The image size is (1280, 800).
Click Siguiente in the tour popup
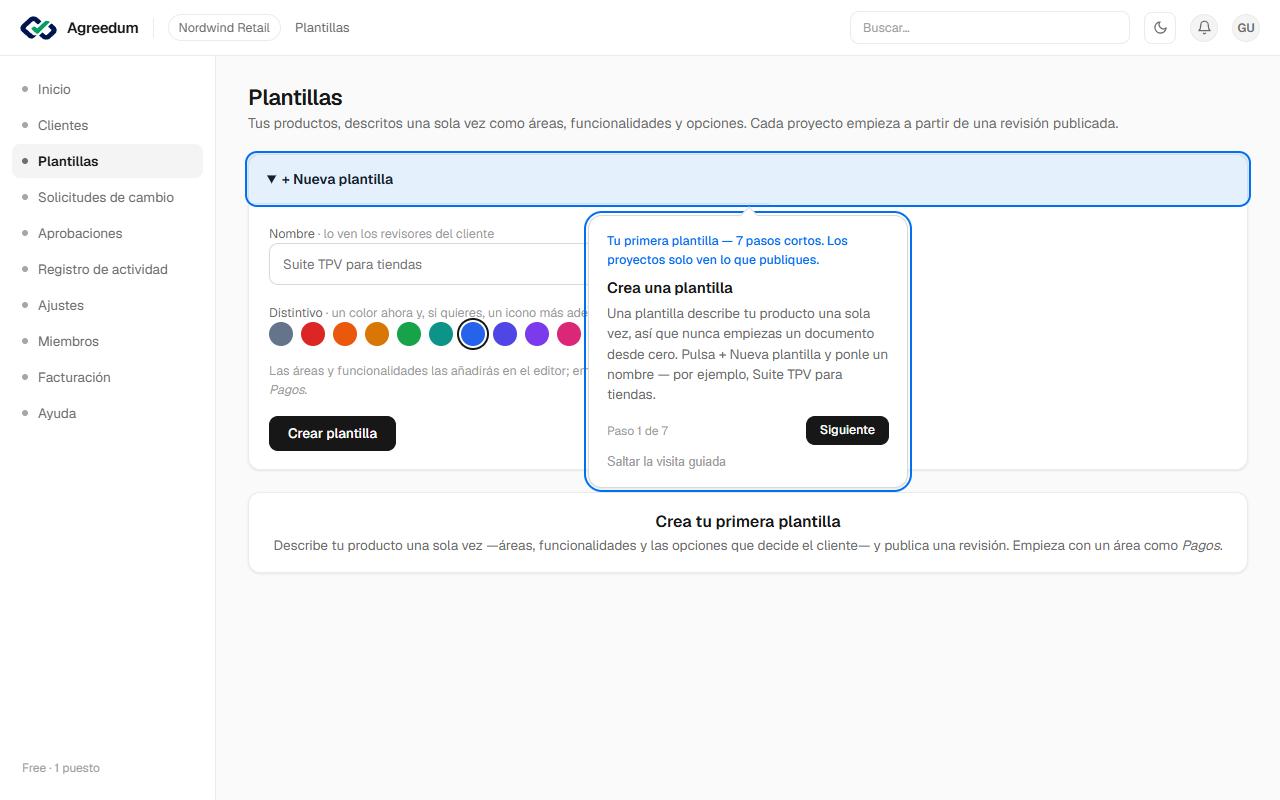point(847,430)
